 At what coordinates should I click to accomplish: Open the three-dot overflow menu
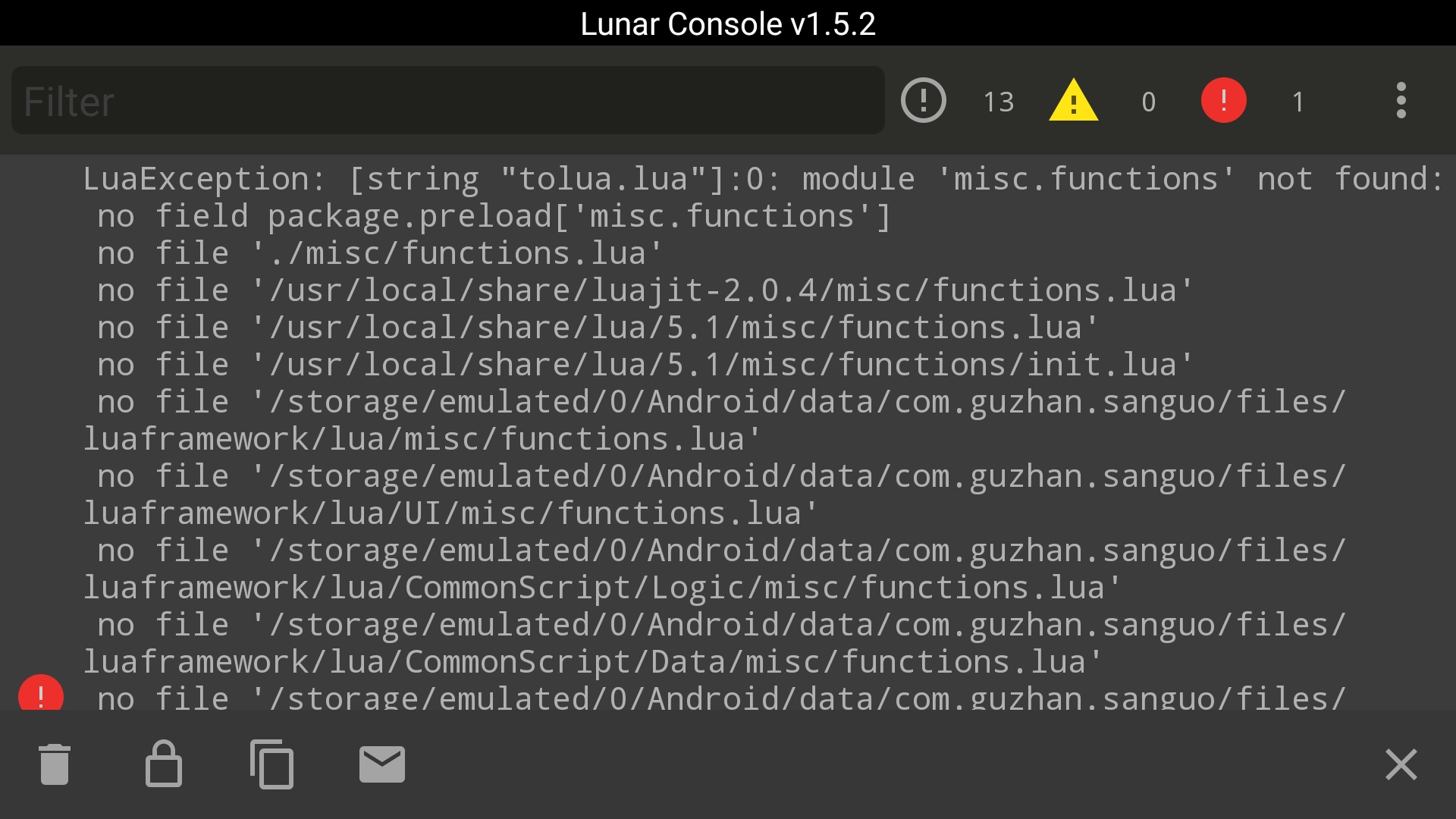pos(1401,100)
